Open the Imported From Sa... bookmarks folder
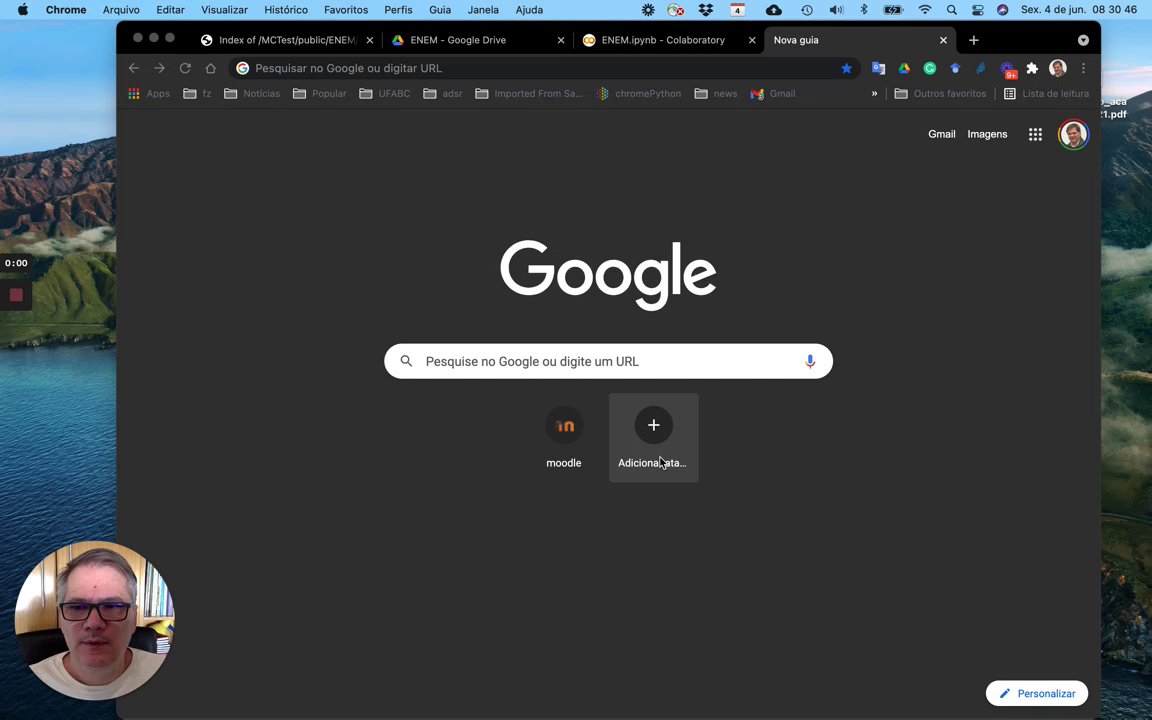This screenshot has width=1152, height=720. coord(529,93)
